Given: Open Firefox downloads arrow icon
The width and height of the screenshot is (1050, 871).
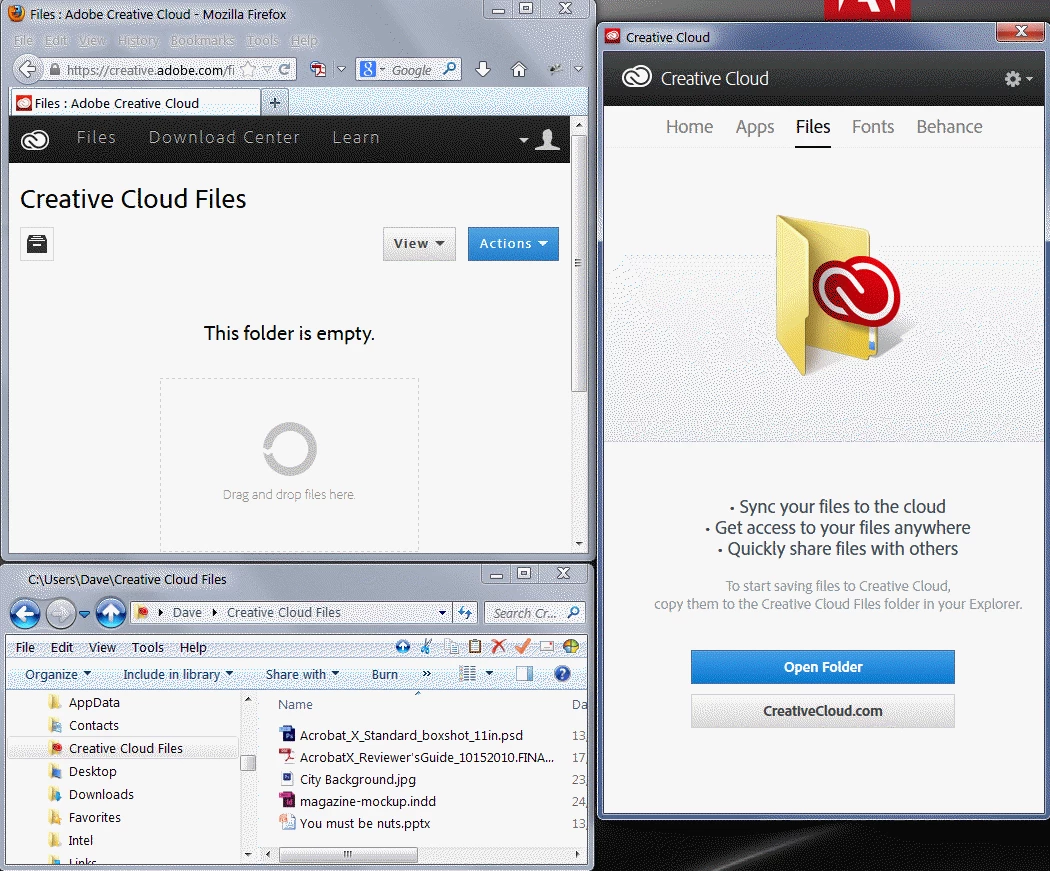Looking at the screenshot, I should [x=483, y=69].
